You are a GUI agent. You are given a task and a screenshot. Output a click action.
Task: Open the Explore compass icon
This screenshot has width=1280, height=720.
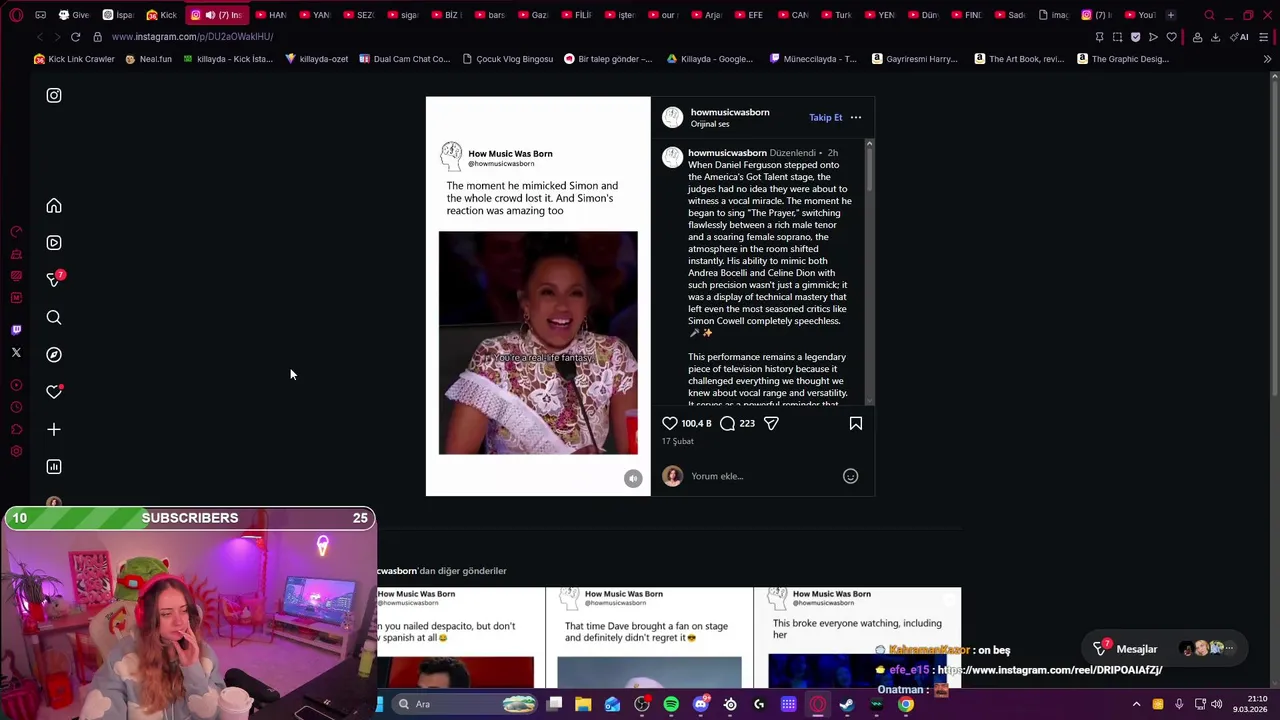54,355
